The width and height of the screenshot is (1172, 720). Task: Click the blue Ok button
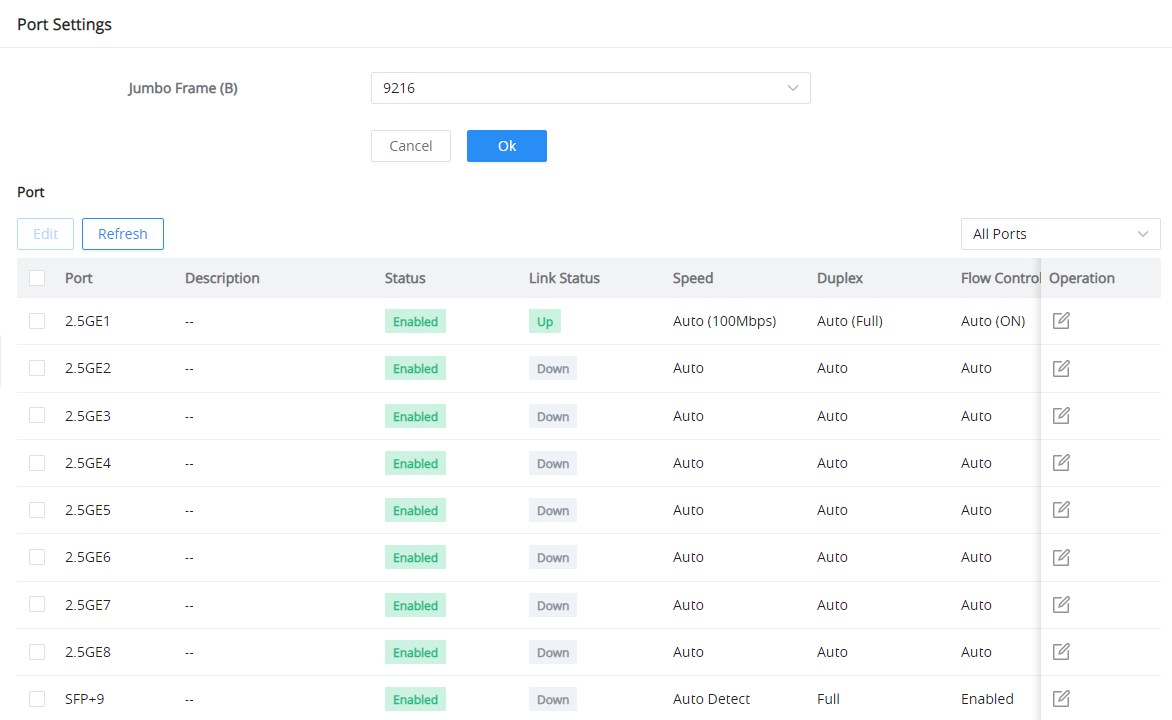point(507,146)
